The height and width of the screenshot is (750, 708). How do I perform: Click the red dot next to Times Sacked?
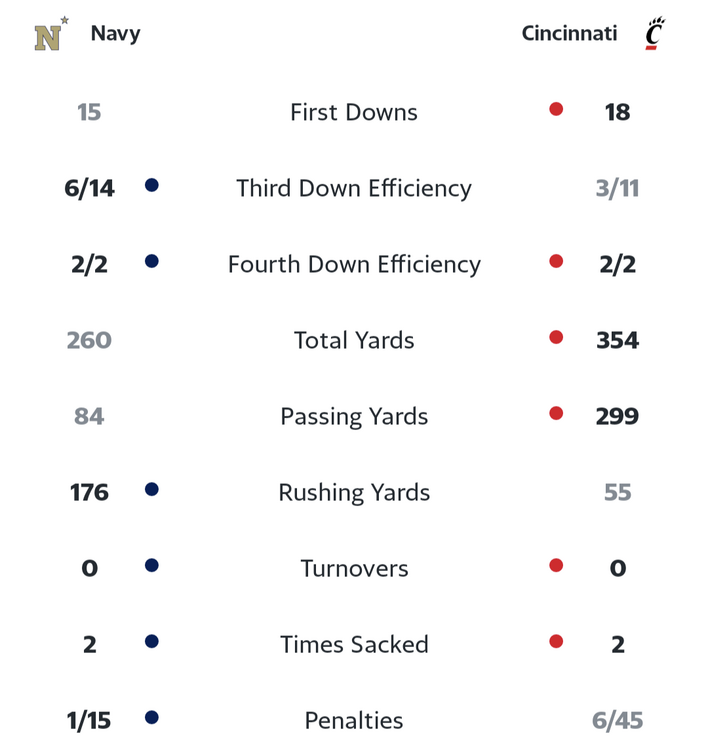point(556,641)
